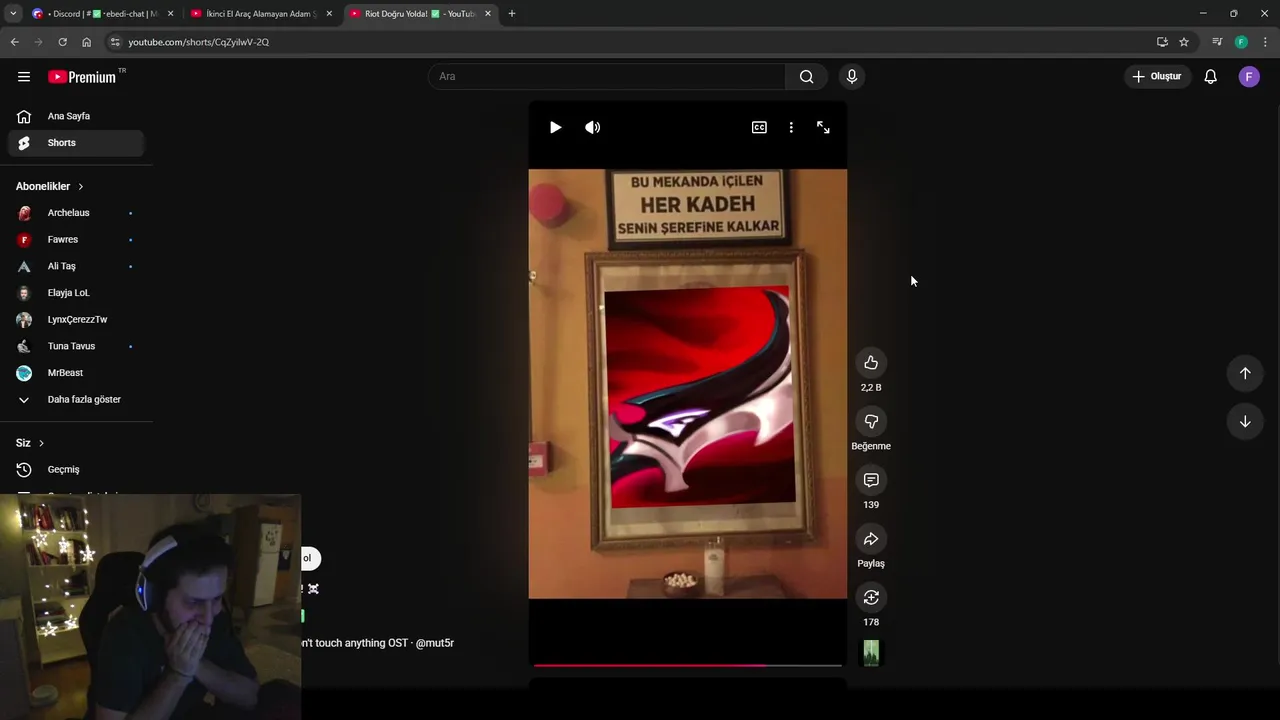
Task: Open the Tuna Tavus subscription channel
Action: pos(76,346)
